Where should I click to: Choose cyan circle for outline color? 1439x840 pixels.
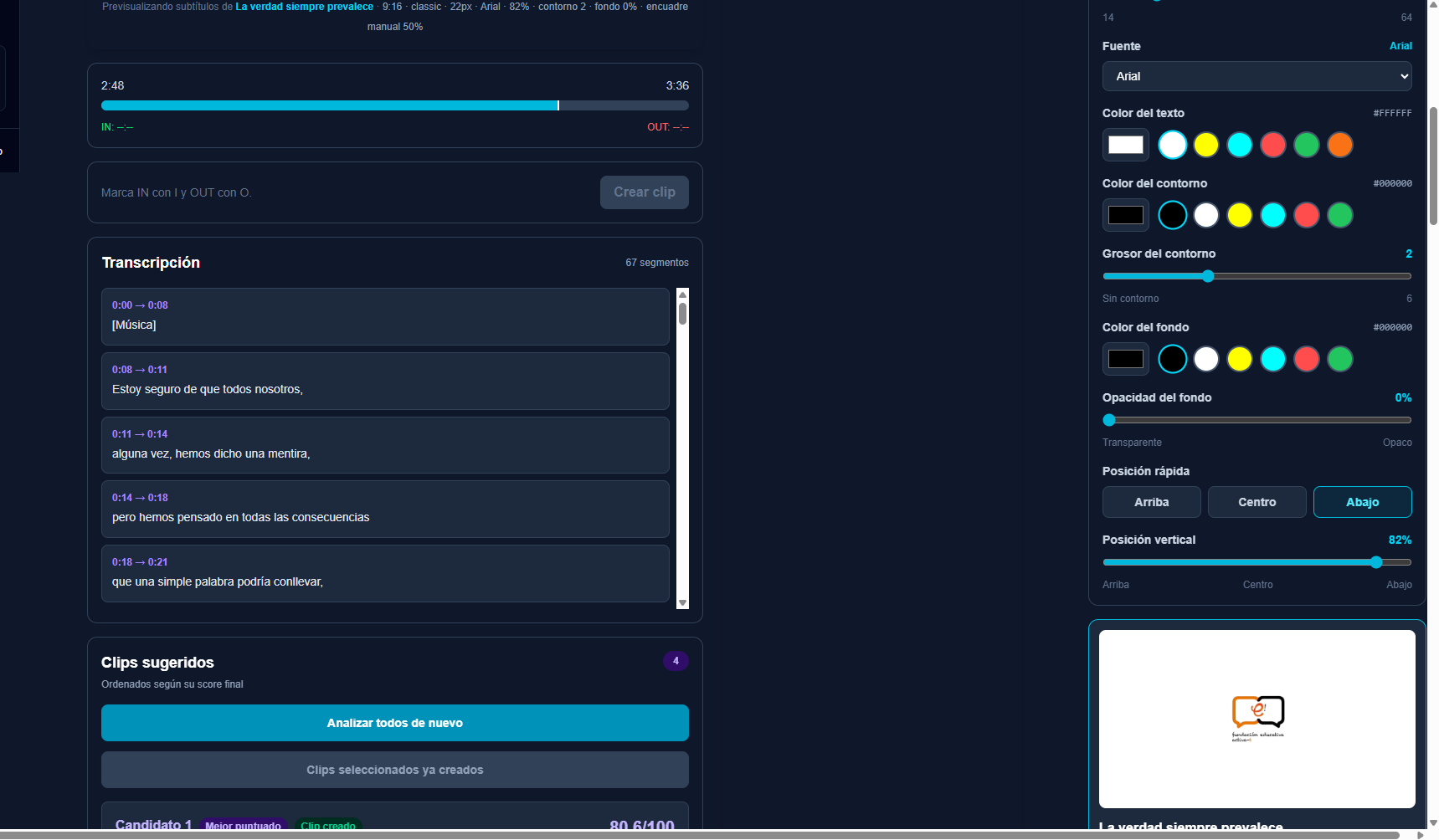[1273, 215]
